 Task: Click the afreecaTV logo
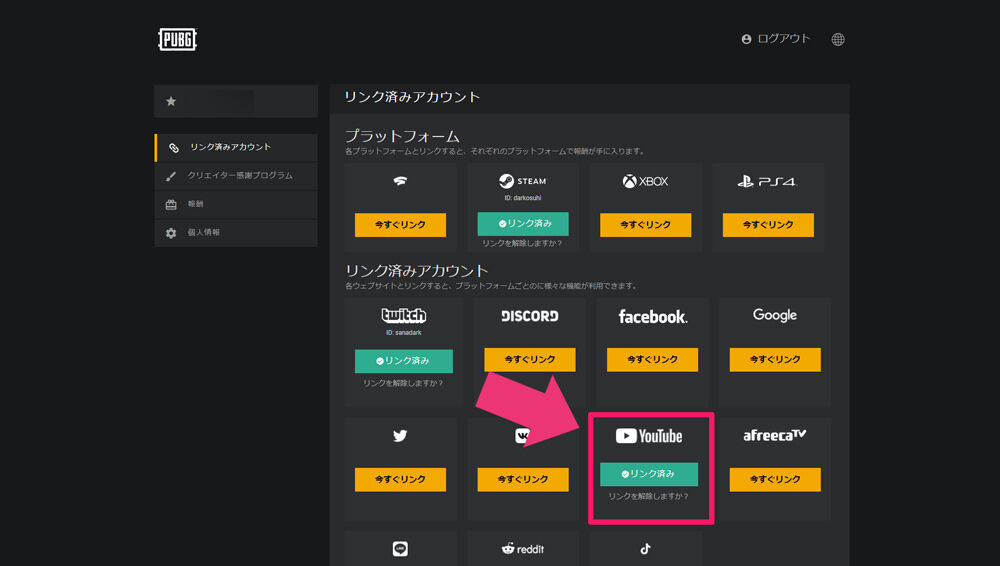775,435
